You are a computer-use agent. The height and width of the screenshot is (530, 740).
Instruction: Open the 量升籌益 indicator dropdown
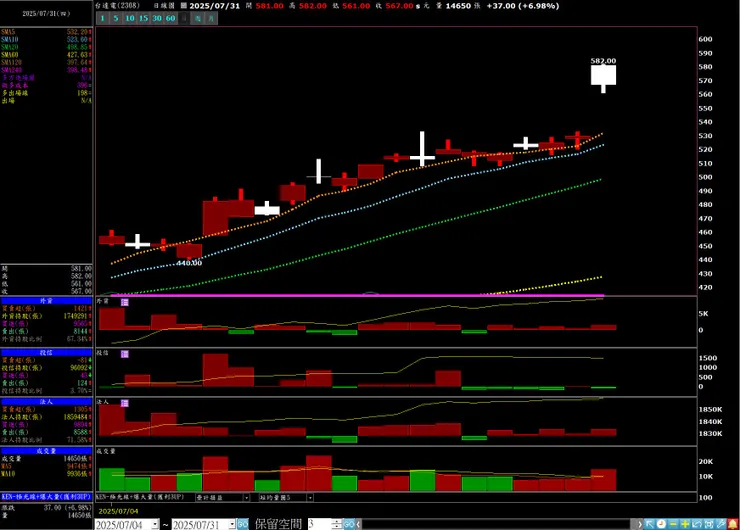[246, 497]
